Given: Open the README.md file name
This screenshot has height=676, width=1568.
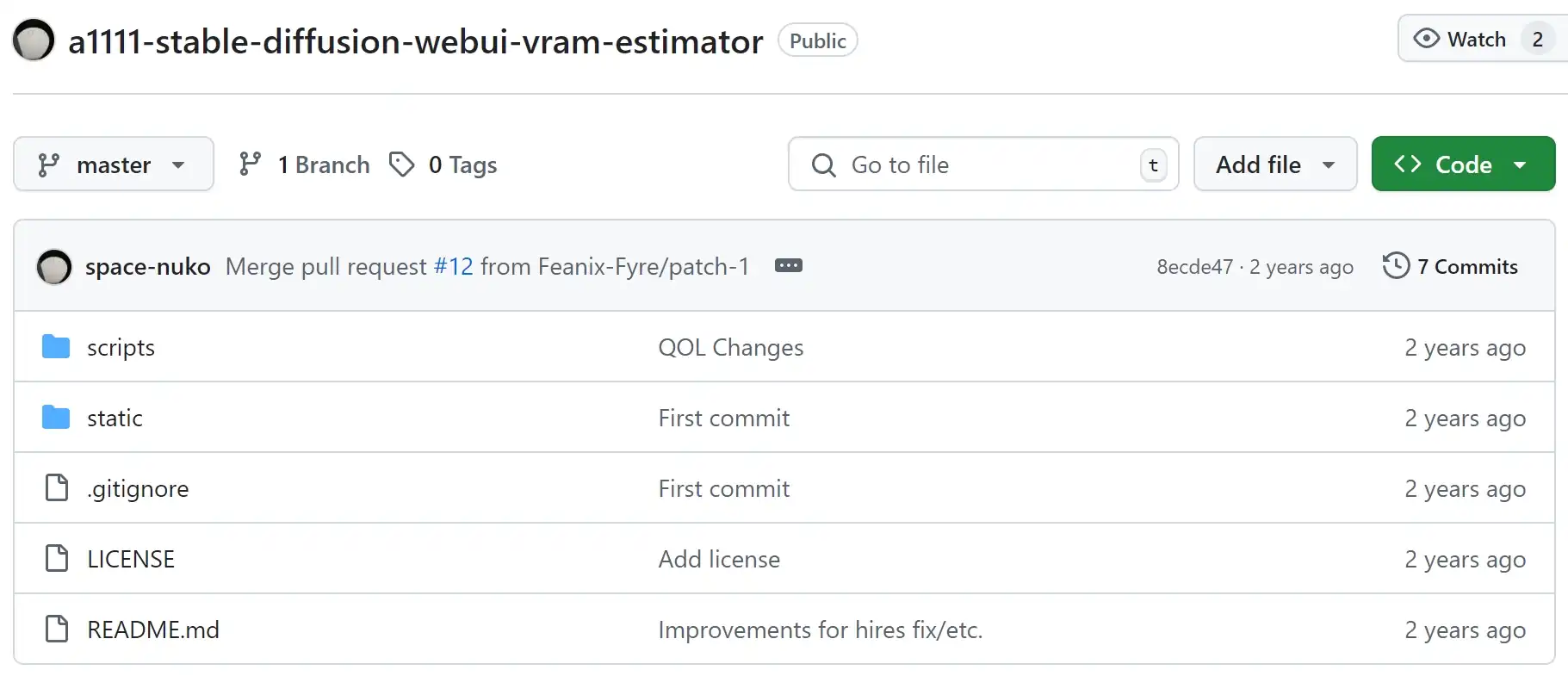Looking at the screenshot, I should click(153, 629).
